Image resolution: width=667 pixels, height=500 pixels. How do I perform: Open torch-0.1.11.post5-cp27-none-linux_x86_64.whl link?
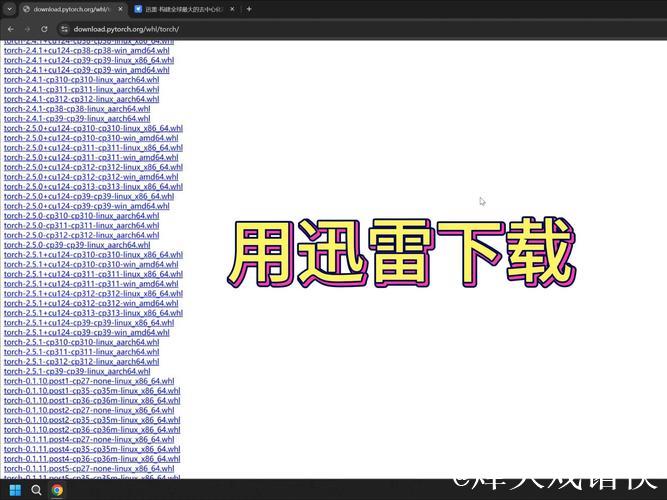pos(89,469)
